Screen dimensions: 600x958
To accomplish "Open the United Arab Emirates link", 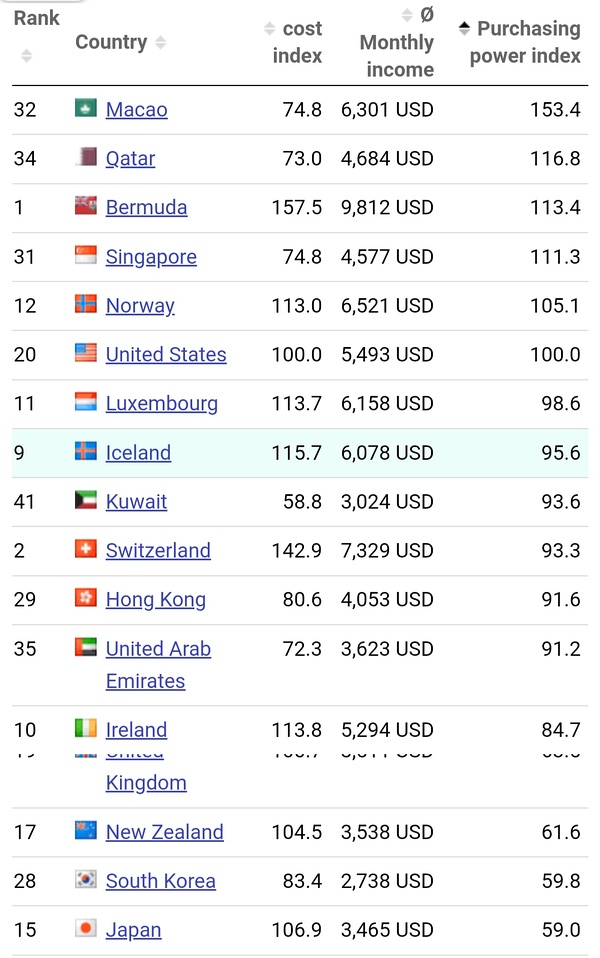I will pyautogui.click(x=158, y=664).
